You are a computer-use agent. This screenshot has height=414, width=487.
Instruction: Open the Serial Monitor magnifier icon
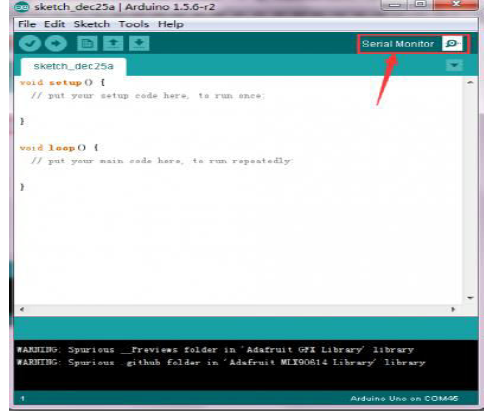pyautogui.click(x=452, y=43)
